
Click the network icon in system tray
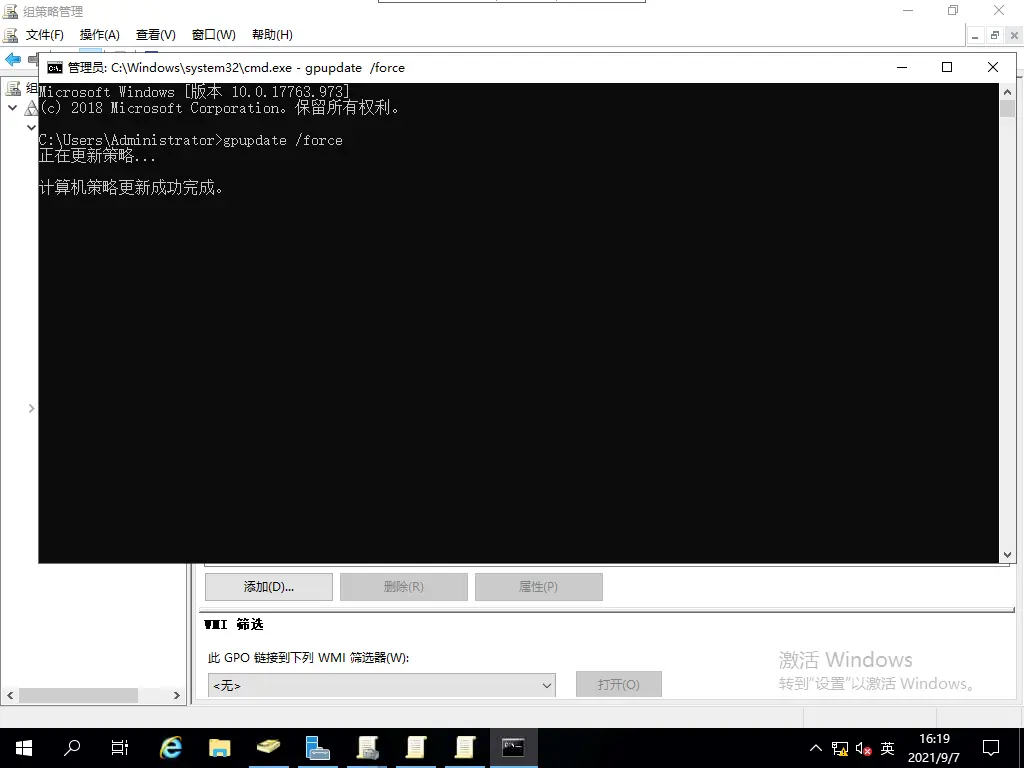coord(840,747)
